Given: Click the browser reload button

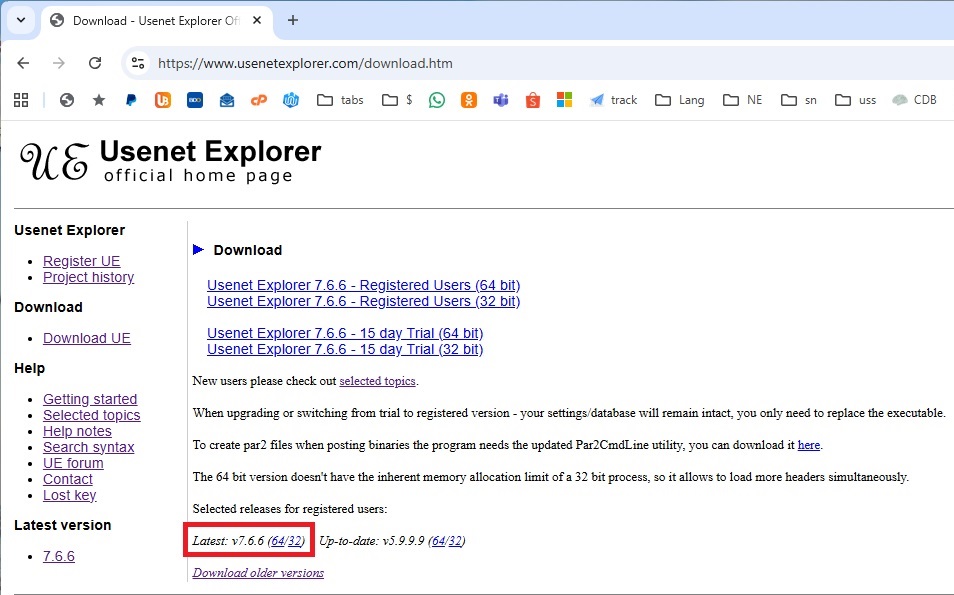Looking at the screenshot, I should (x=95, y=63).
